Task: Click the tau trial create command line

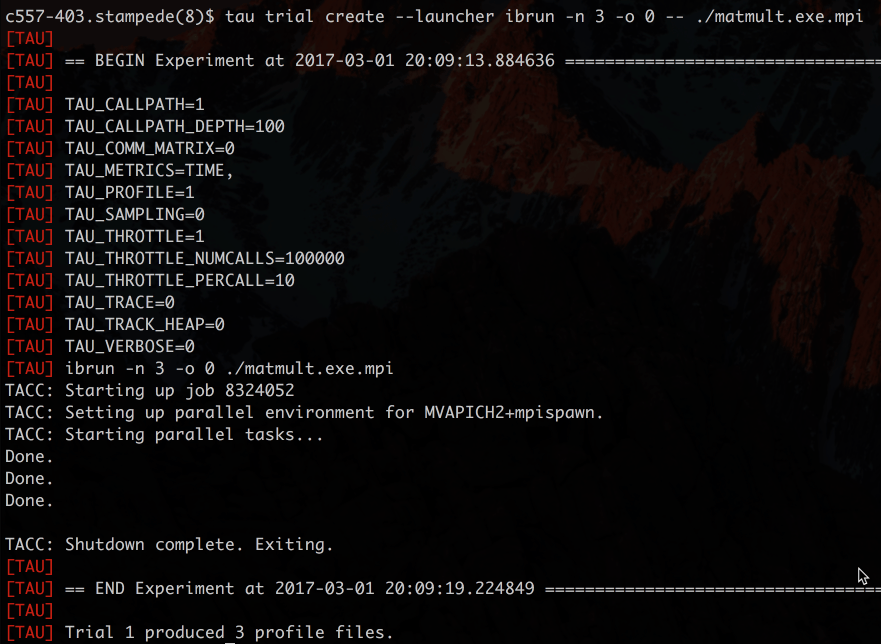Action: 434,16
